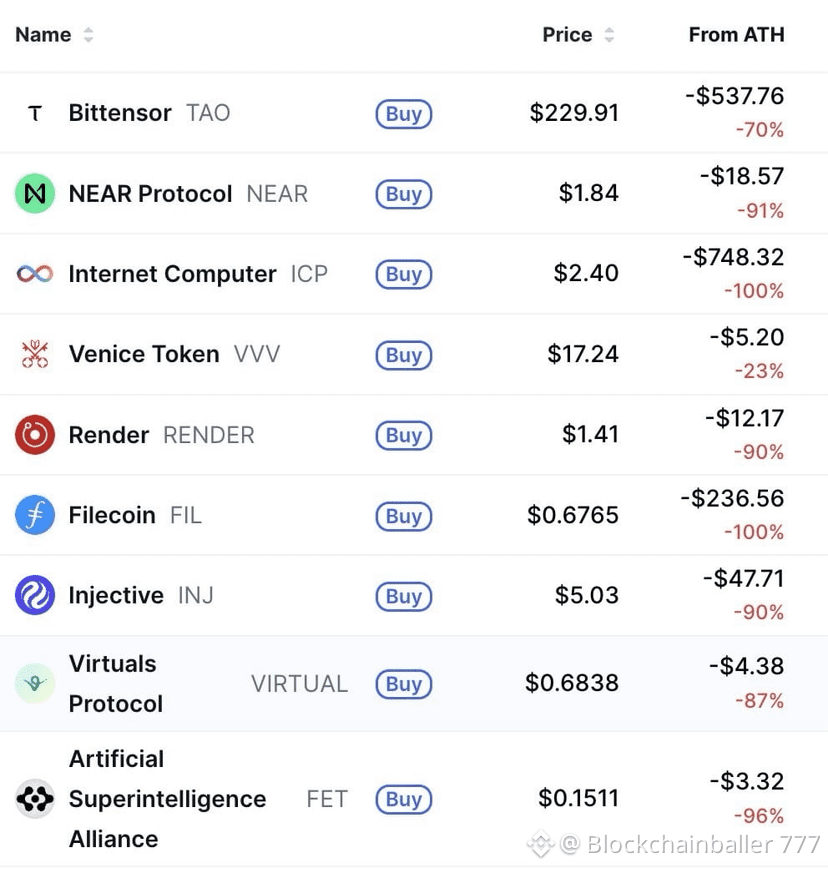Open the Artificial Superintelligence Alliance logo
This screenshot has width=828, height=869.
tap(35, 799)
